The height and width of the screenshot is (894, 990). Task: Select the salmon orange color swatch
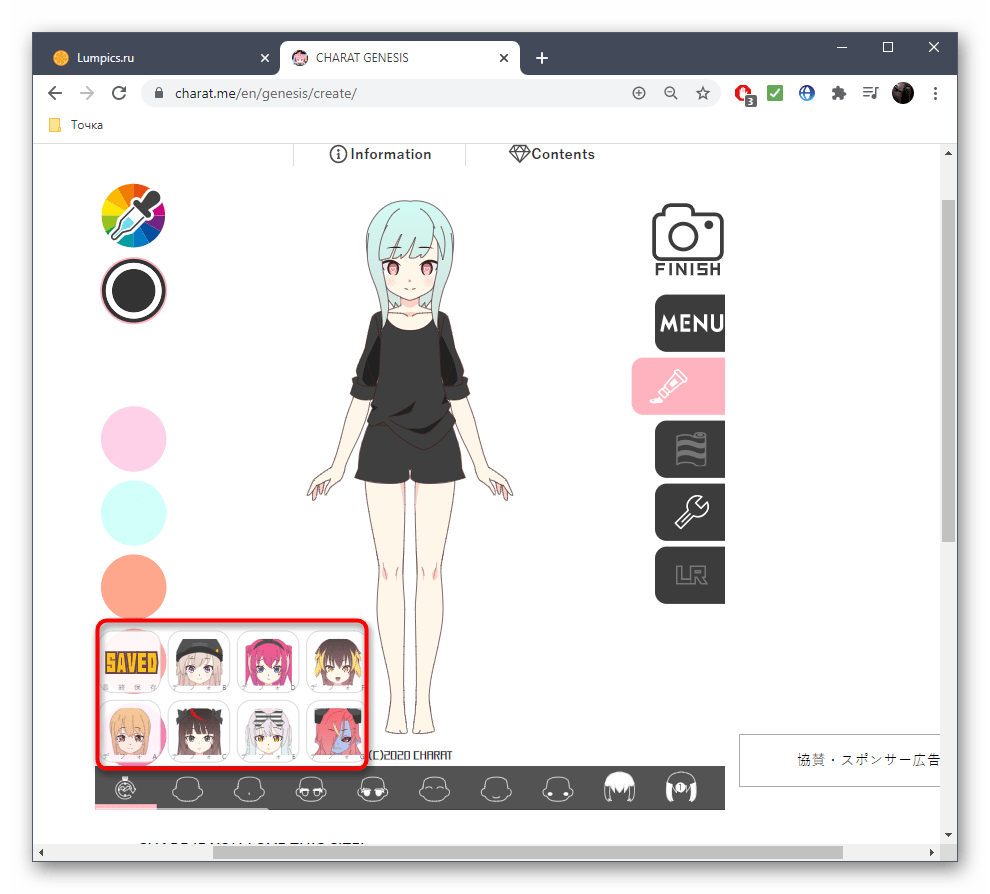tap(133, 587)
